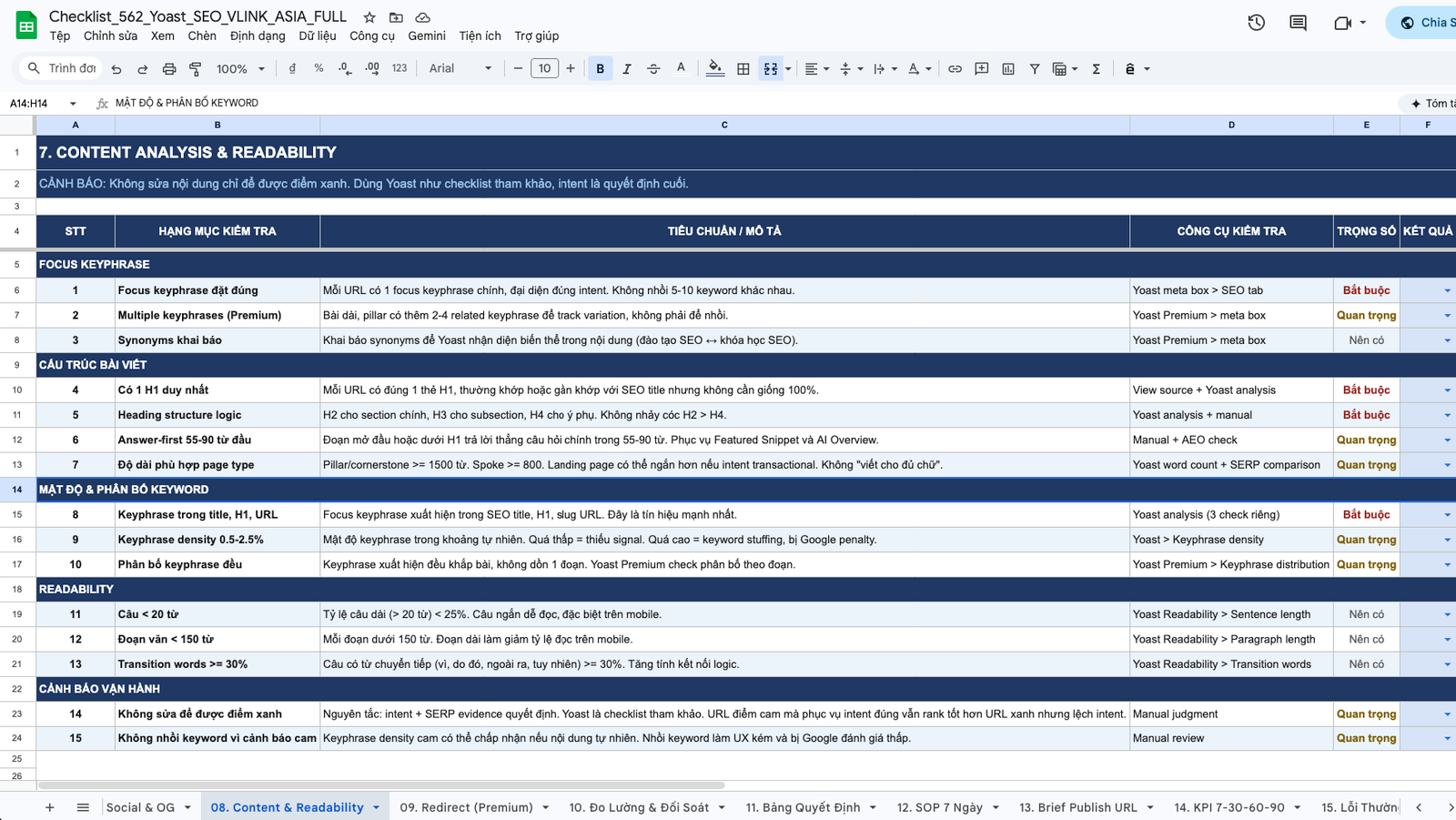Apply the percent format icon

coord(318,68)
